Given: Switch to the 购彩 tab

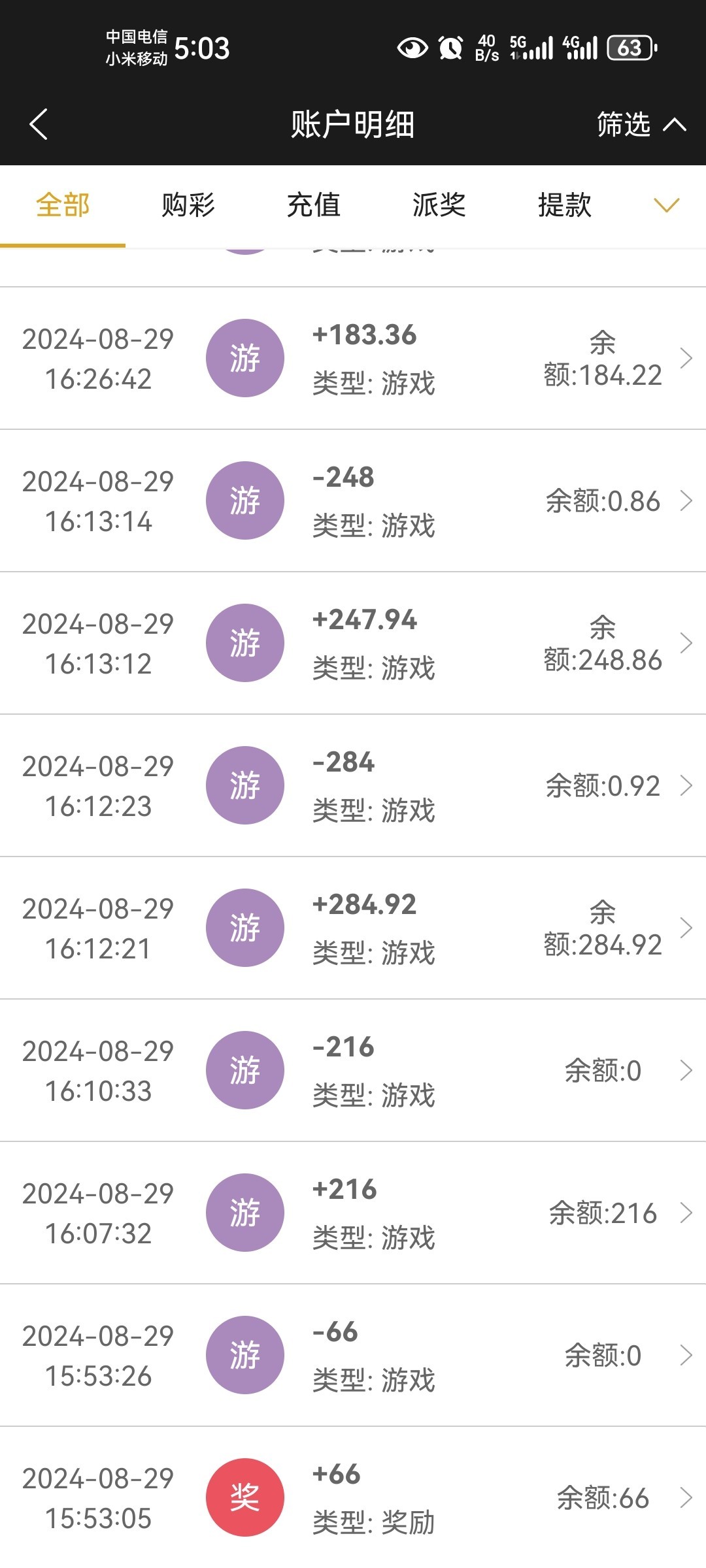Looking at the screenshot, I should 188,205.
